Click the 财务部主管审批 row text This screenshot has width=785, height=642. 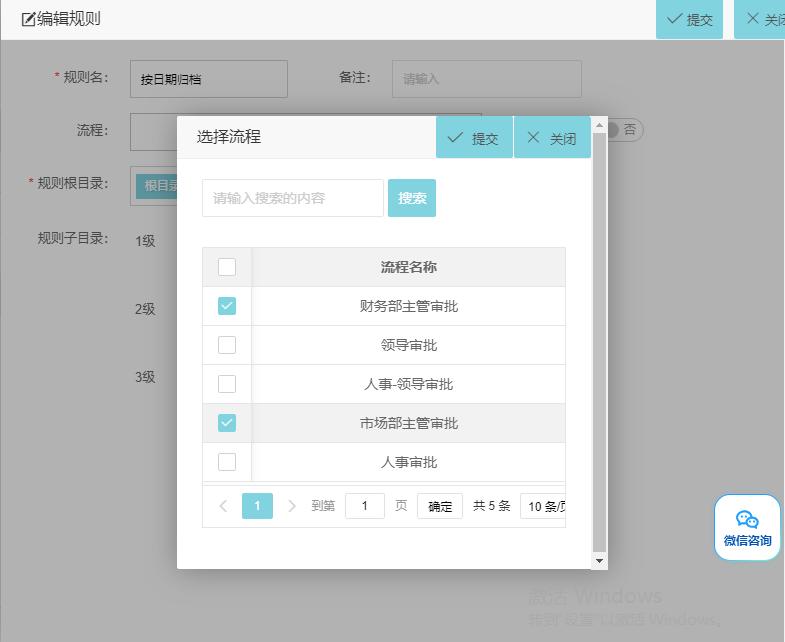(409, 306)
